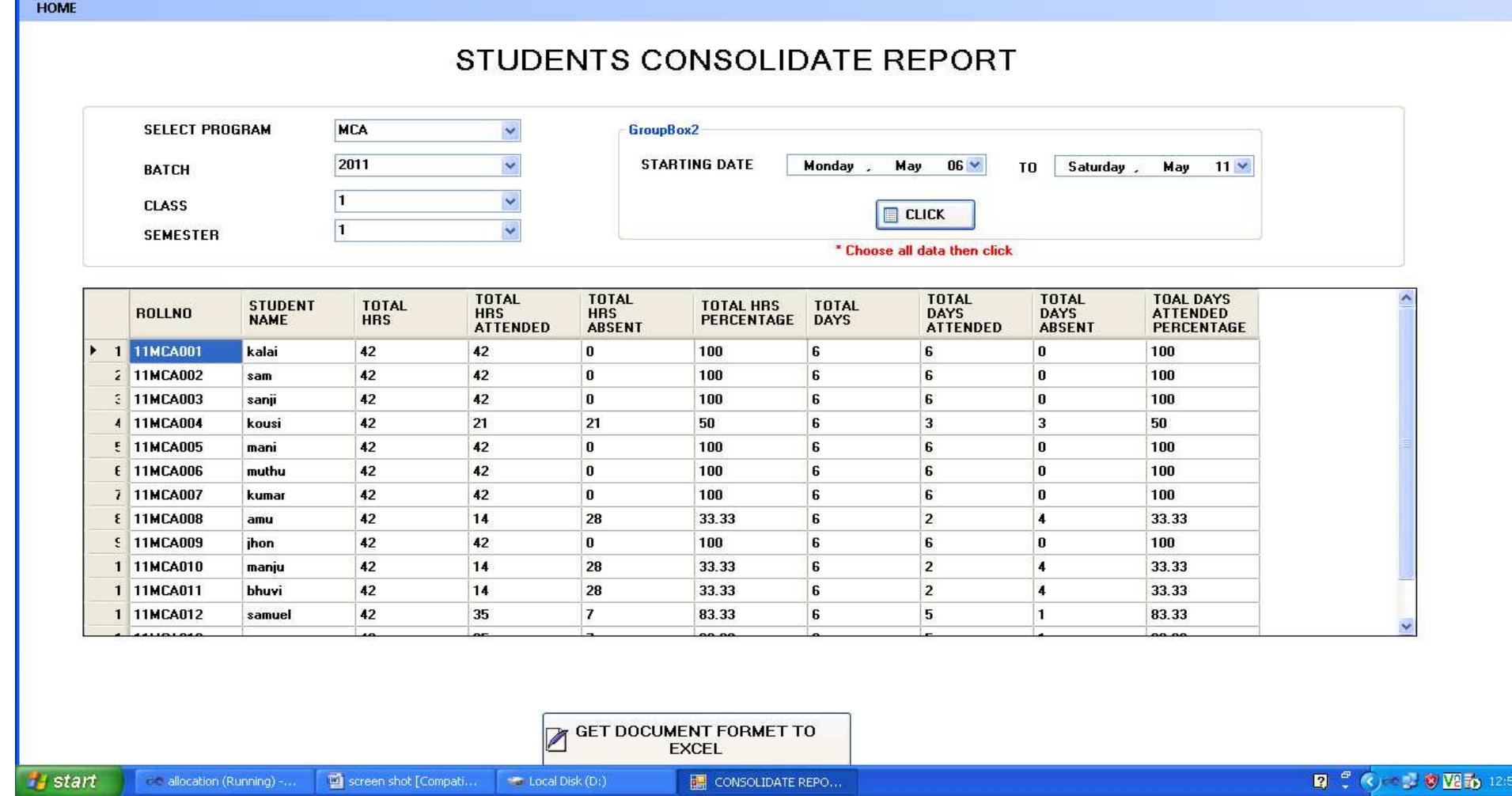Image resolution: width=1512 pixels, height=796 pixels.
Task: Click the yellow help balloon tray icon
Action: 1321,781
